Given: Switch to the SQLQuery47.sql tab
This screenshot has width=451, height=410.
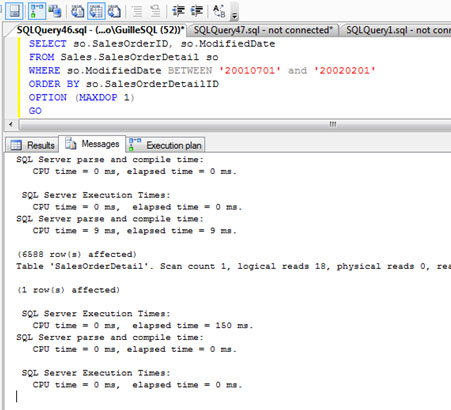Looking at the screenshot, I should point(263,30).
